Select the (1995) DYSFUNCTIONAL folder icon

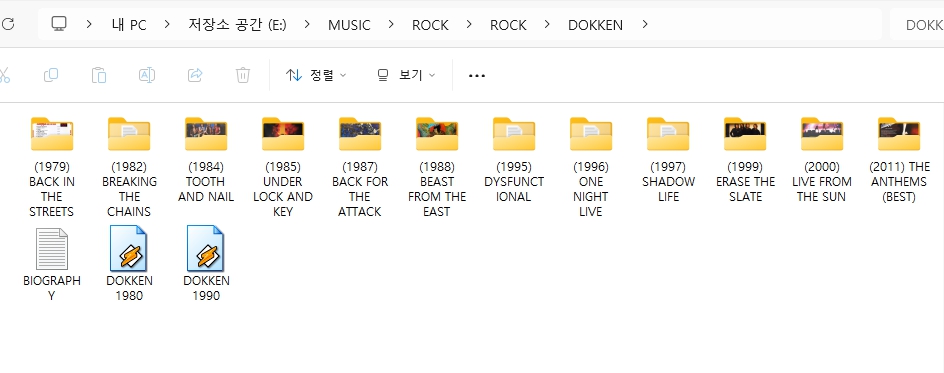click(514, 134)
